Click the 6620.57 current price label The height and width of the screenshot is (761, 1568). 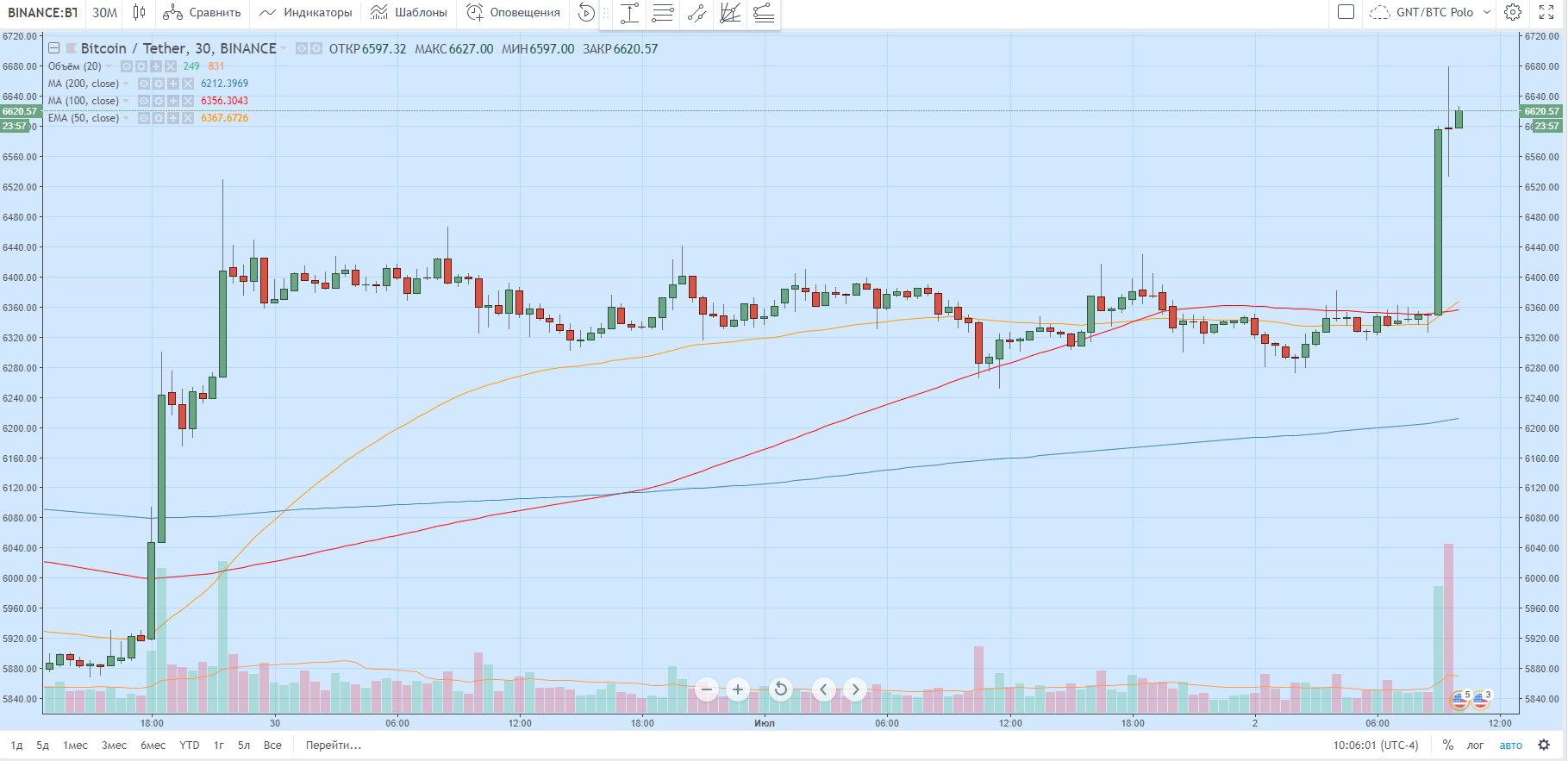(1542, 111)
